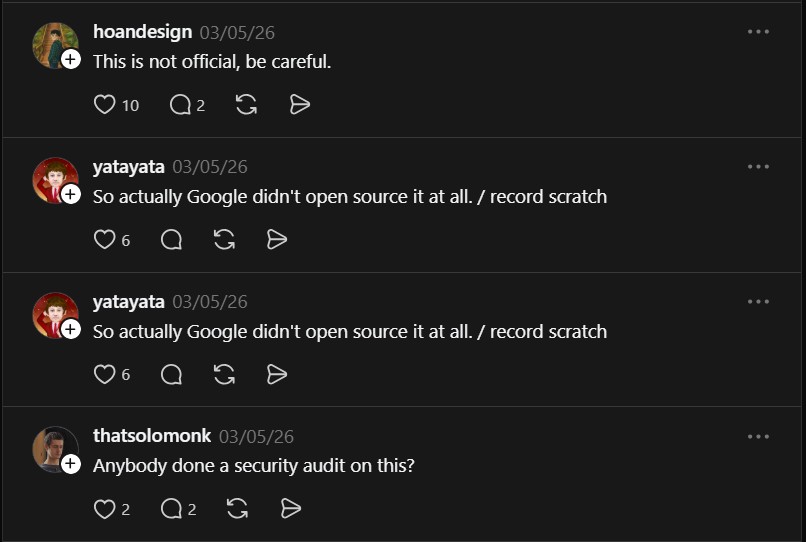Visit thatsolomonk's profile via username
Screen dimensions: 806x542
pyautogui.click(x=152, y=436)
